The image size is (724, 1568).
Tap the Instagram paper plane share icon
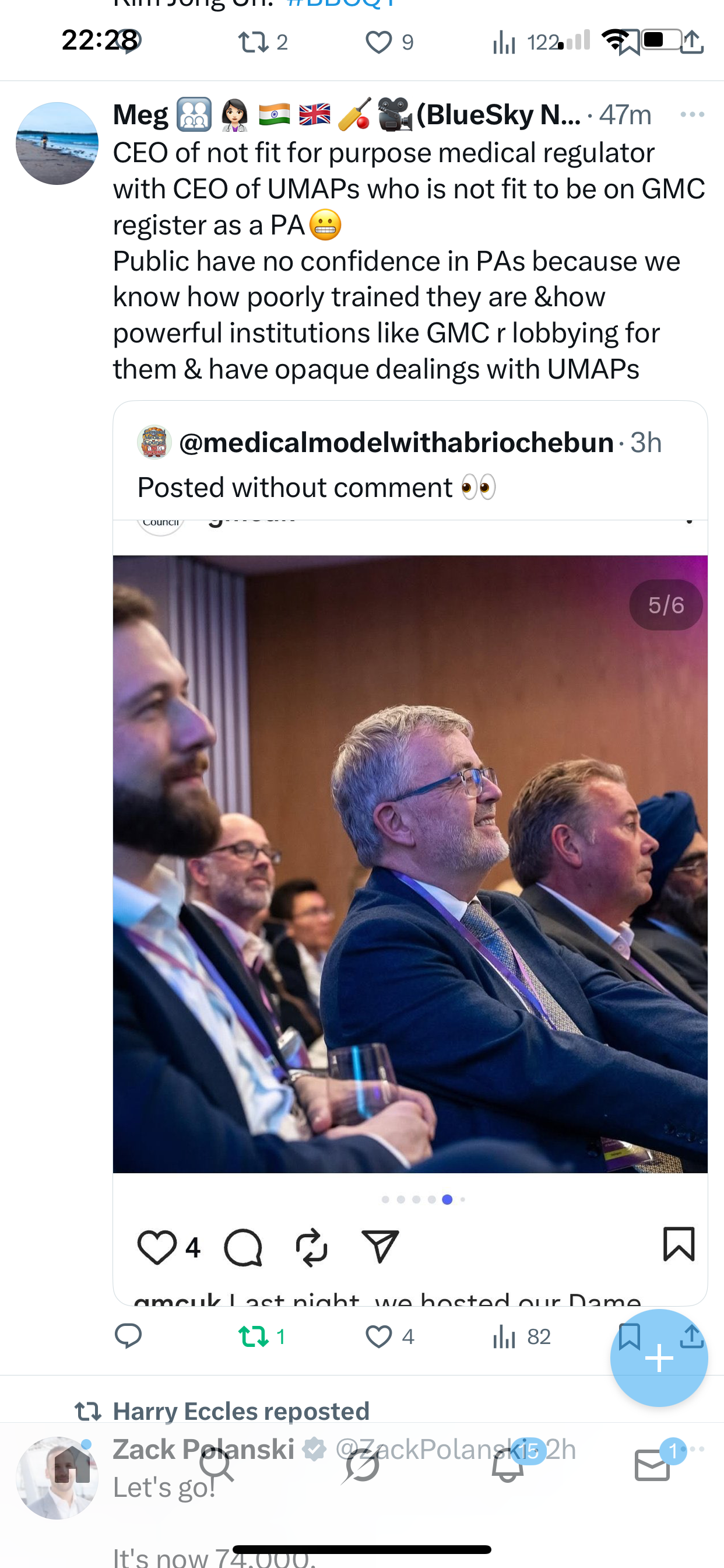tap(379, 1245)
